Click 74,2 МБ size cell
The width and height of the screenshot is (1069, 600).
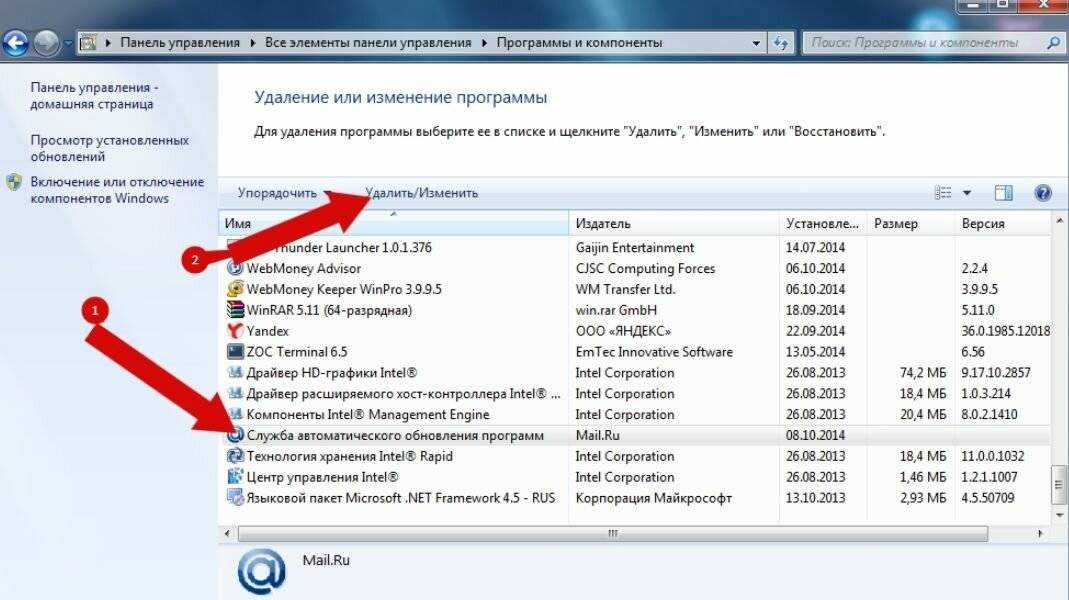(x=923, y=373)
